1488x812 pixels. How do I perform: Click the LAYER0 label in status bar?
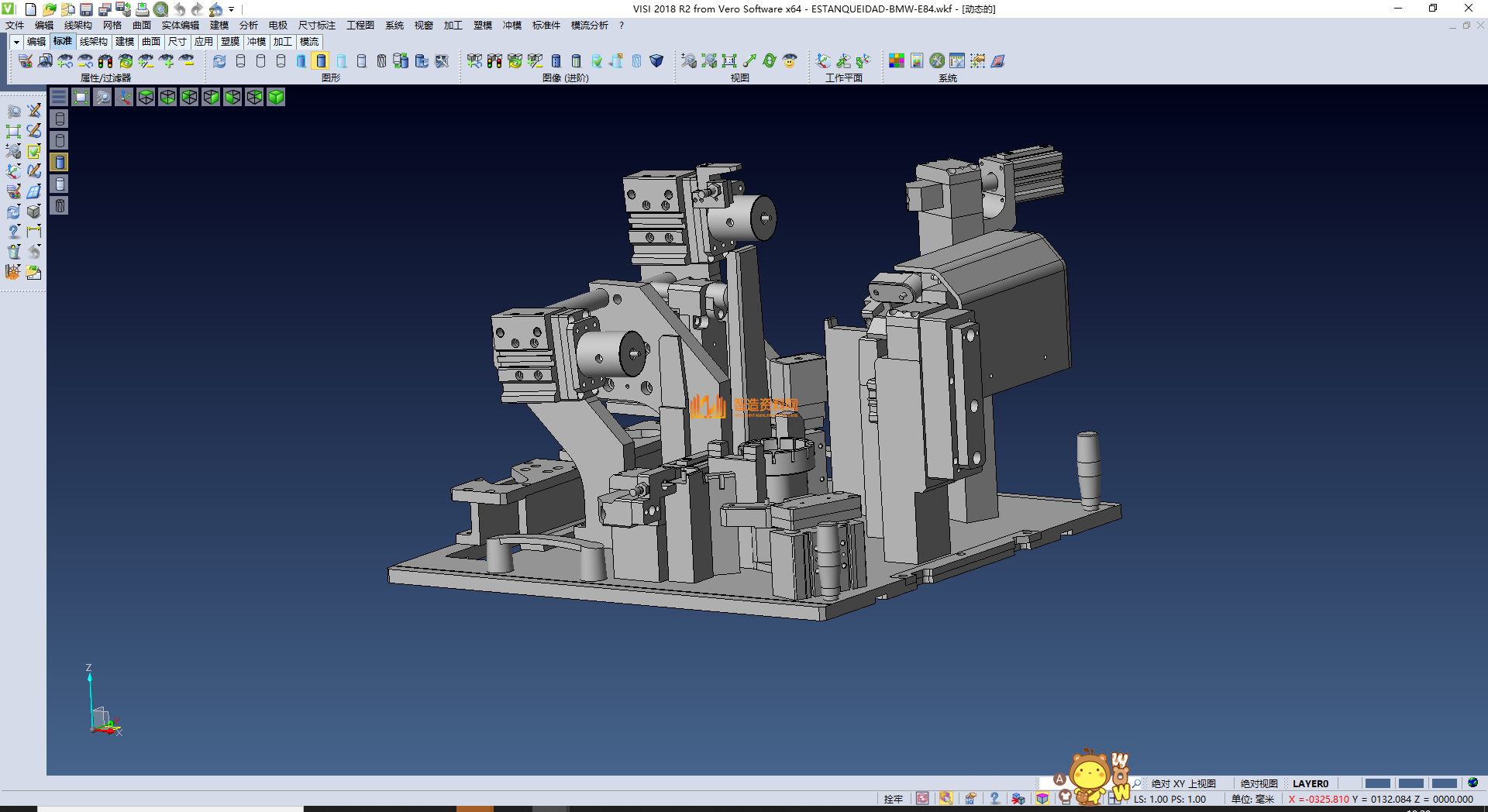coord(1310,783)
